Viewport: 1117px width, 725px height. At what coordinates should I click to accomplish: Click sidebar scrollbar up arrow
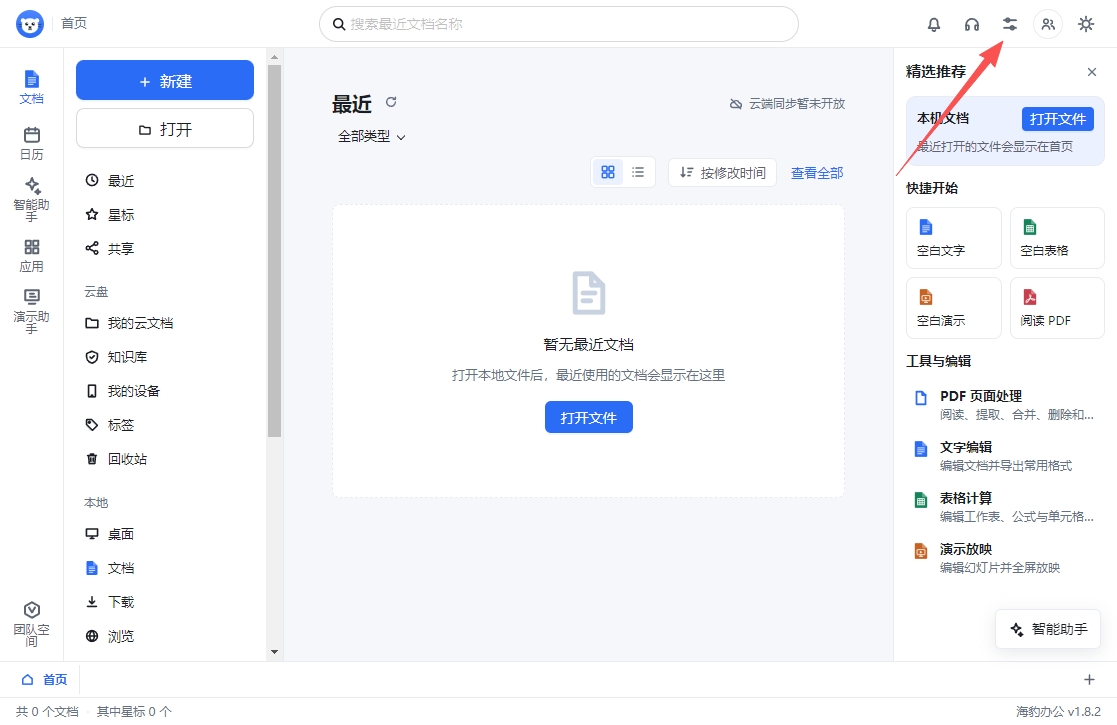click(x=274, y=57)
